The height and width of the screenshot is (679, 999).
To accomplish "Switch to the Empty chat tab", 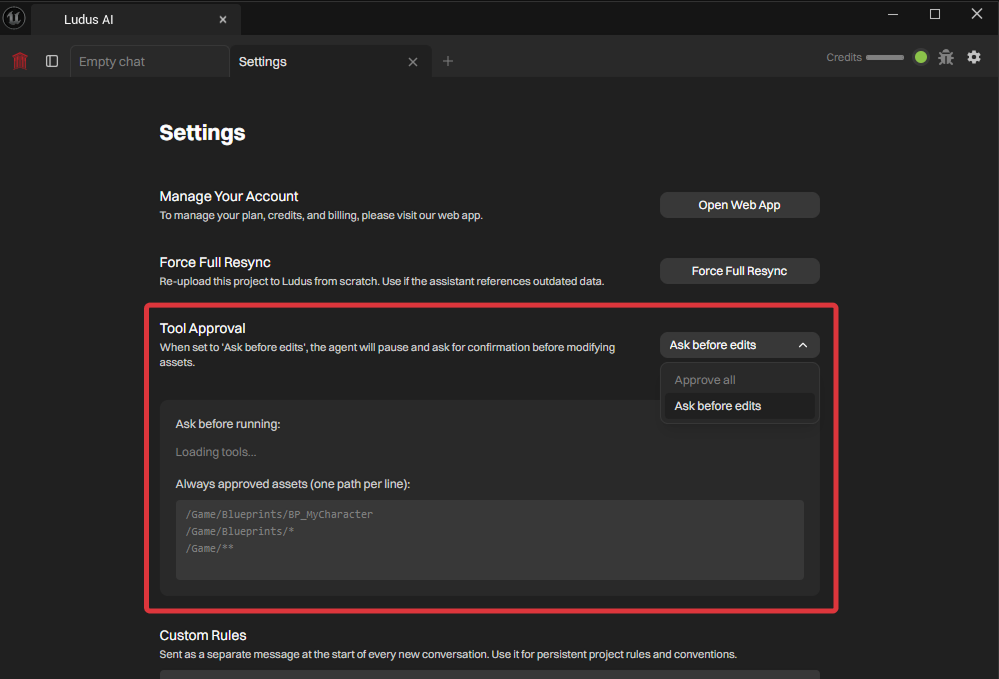I will 149,62.
